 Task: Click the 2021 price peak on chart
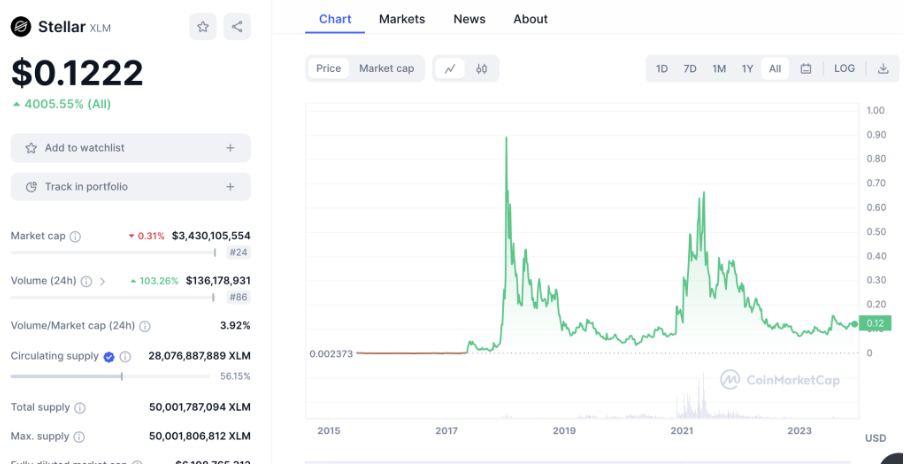tap(704, 193)
